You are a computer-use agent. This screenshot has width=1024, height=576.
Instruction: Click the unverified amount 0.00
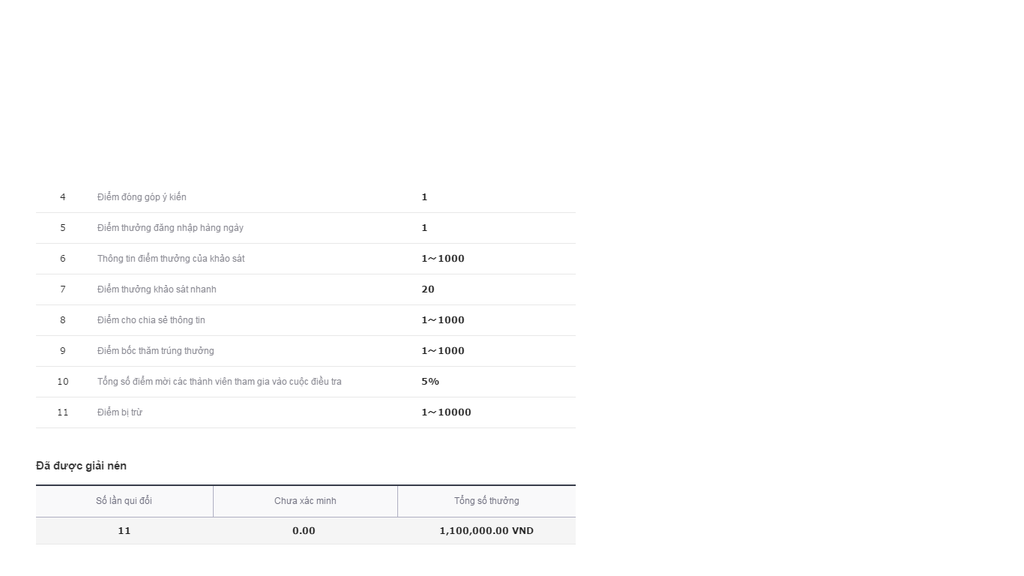point(304,531)
